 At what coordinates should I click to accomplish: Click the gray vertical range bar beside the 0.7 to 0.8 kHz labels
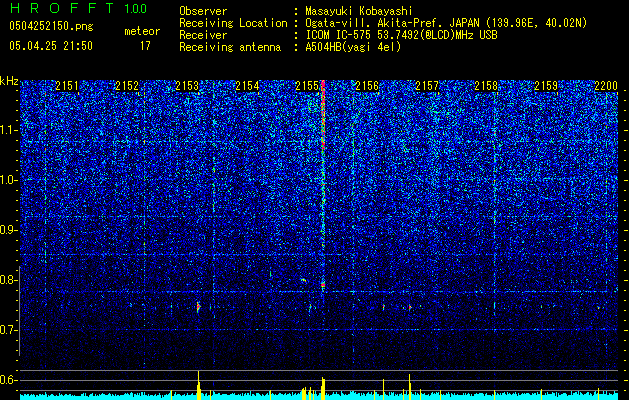tap(19, 311)
